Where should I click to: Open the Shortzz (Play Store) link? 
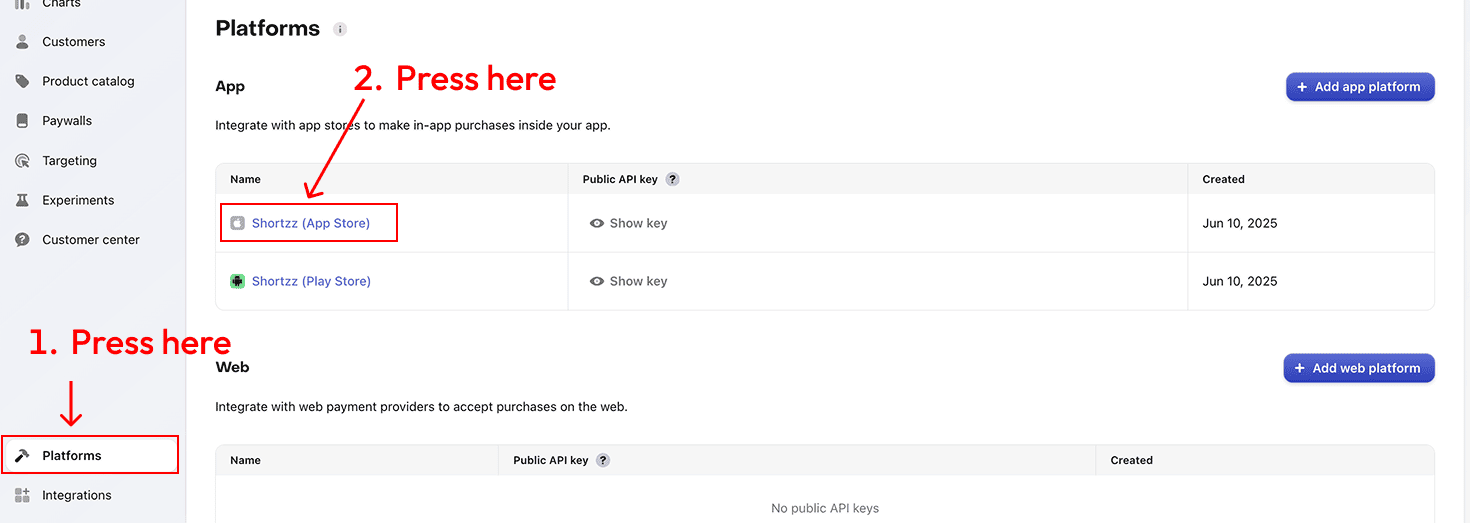click(311, 281)
